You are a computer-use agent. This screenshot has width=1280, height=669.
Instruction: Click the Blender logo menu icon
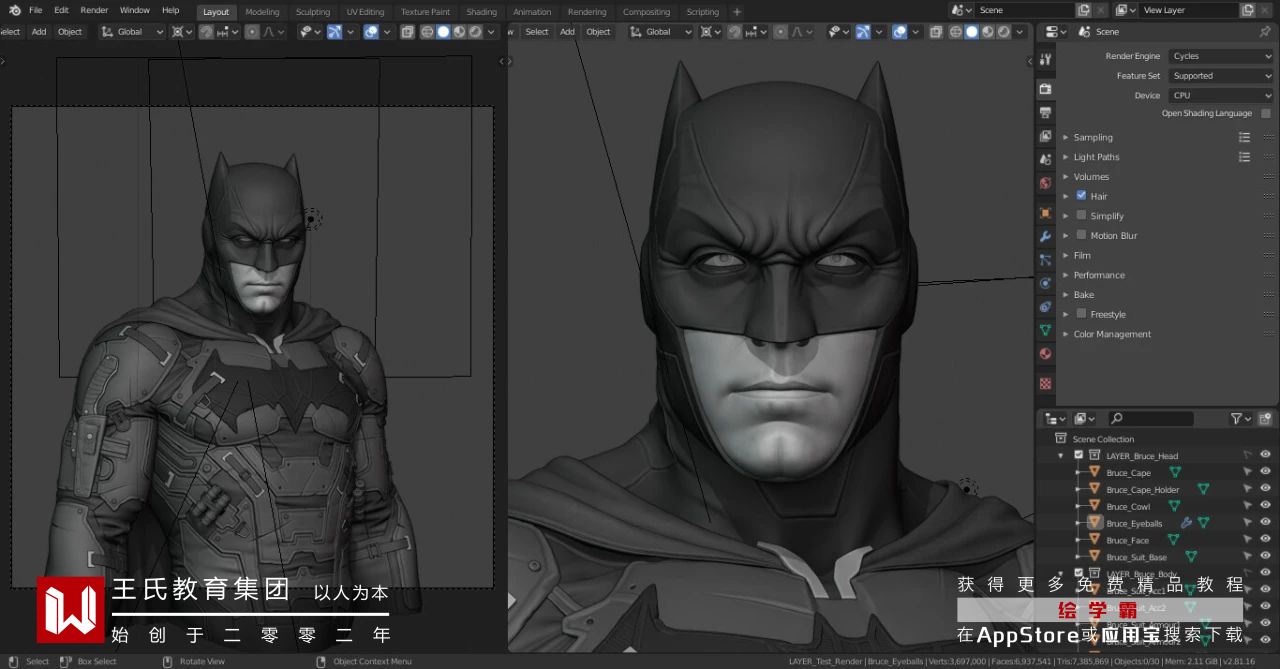[x=14, y=11]
